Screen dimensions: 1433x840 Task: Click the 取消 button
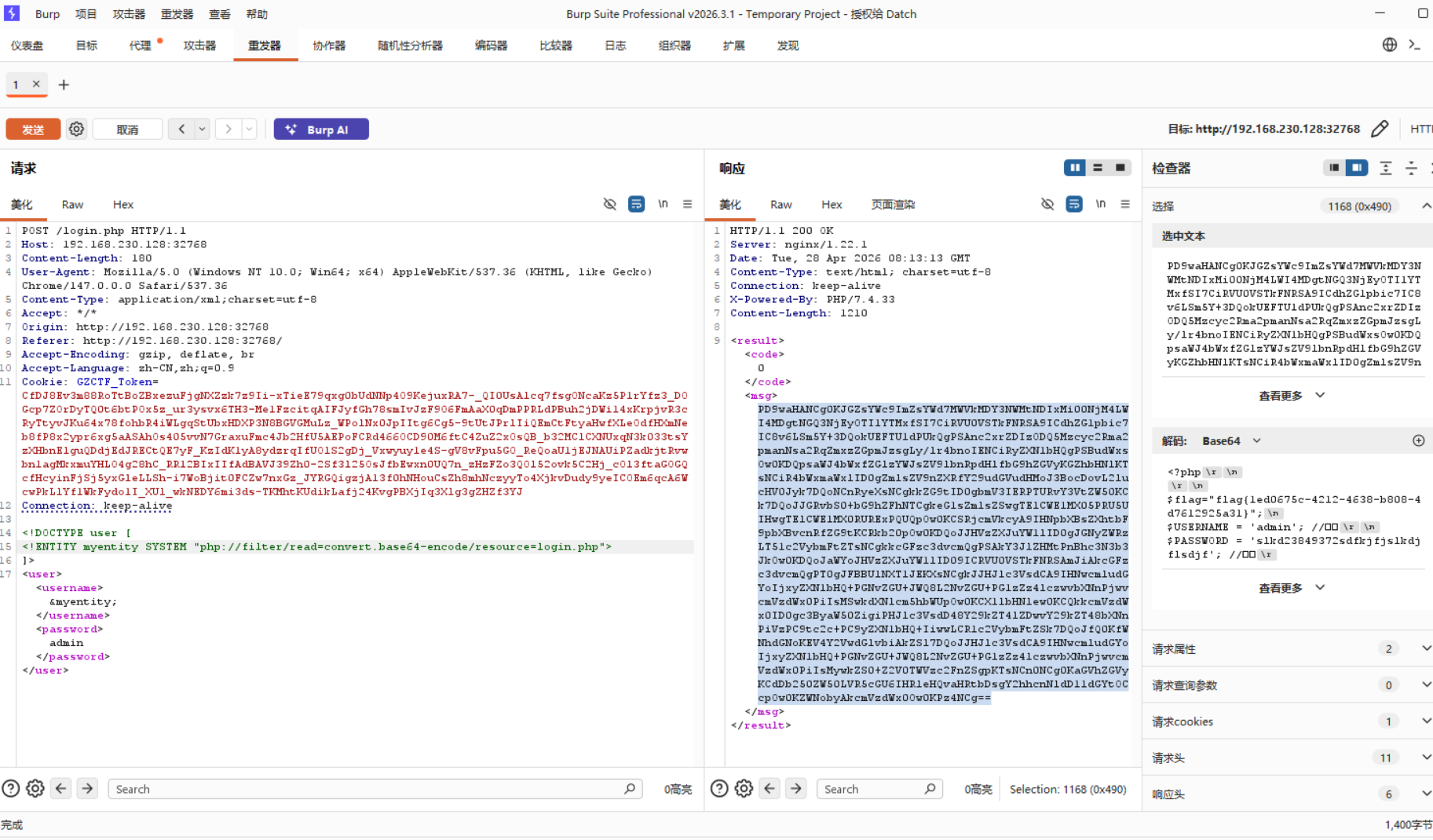(127, 129)
